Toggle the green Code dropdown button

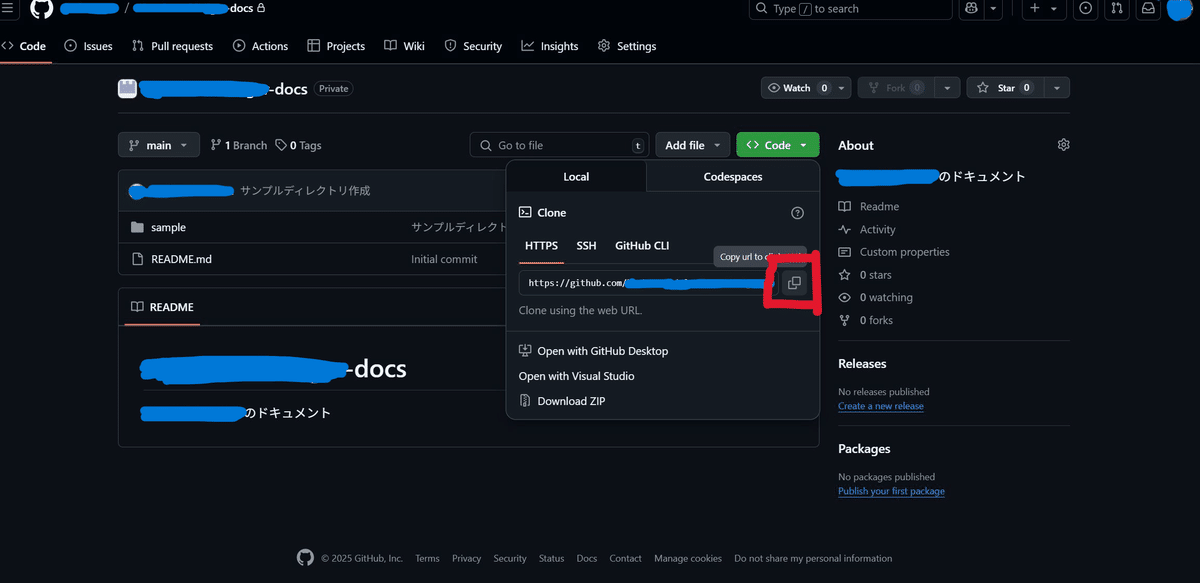777,145
